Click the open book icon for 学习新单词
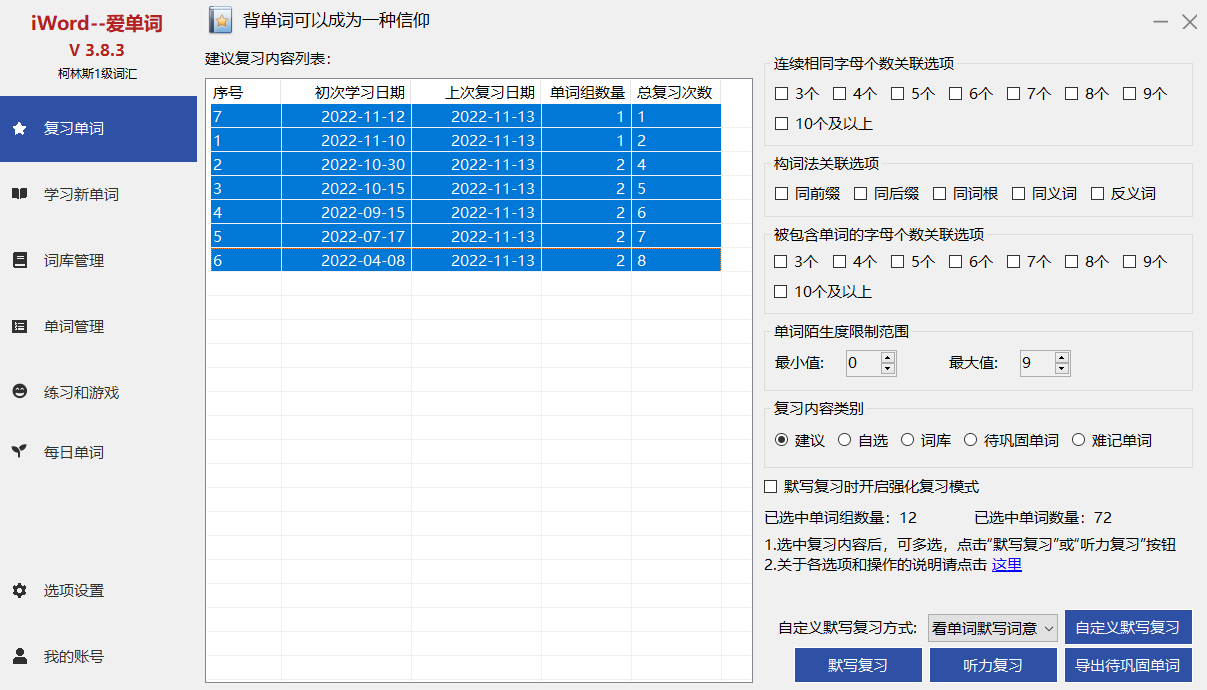The width and height of the screenshot is (1207, 690). 19,194
